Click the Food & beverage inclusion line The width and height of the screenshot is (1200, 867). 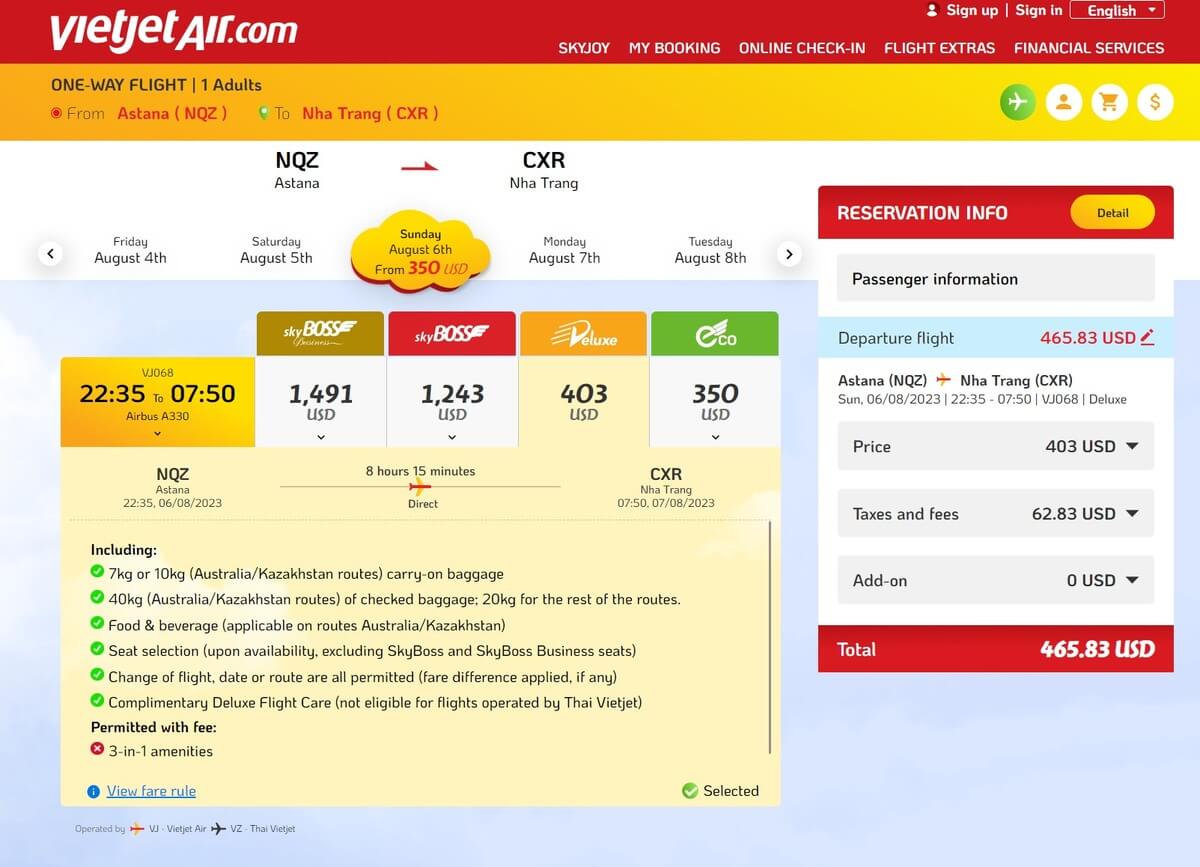[x=307, y=625]
